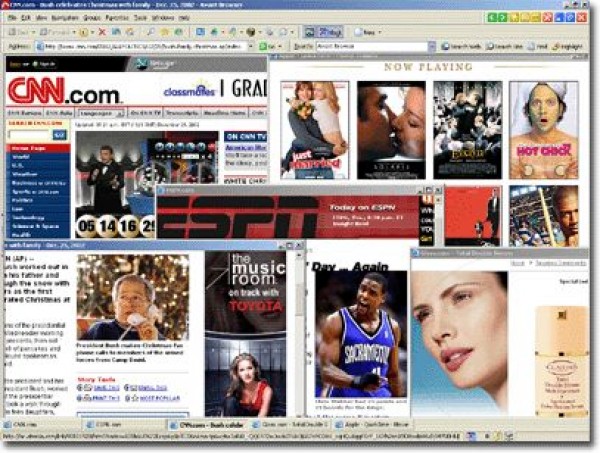The width and height of the screenshot is (600, 453).
Task: Click the page icon in the address bar
Action: click(40, 46)
